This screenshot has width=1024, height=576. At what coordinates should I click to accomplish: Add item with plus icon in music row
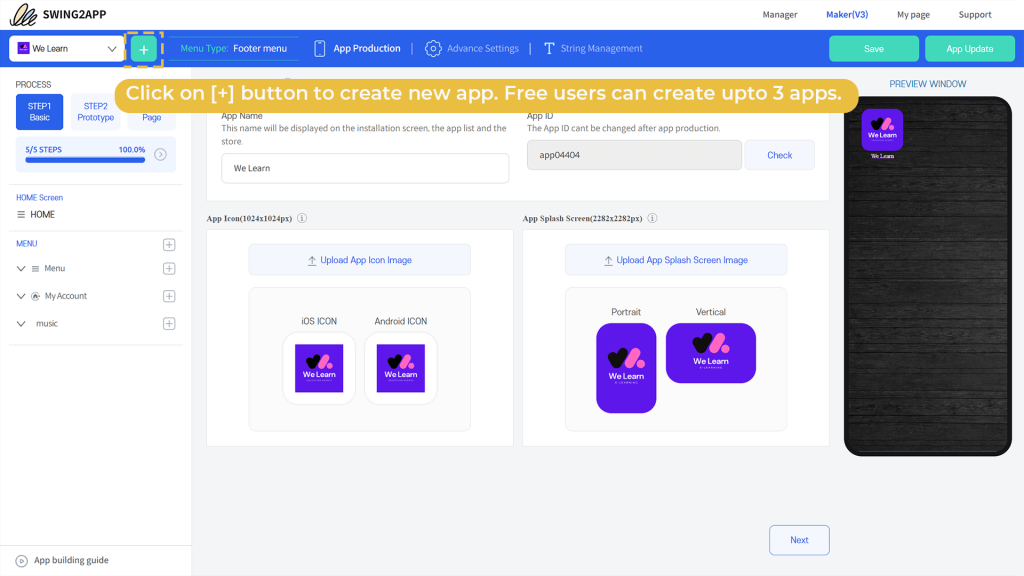[x=169, y=323]
